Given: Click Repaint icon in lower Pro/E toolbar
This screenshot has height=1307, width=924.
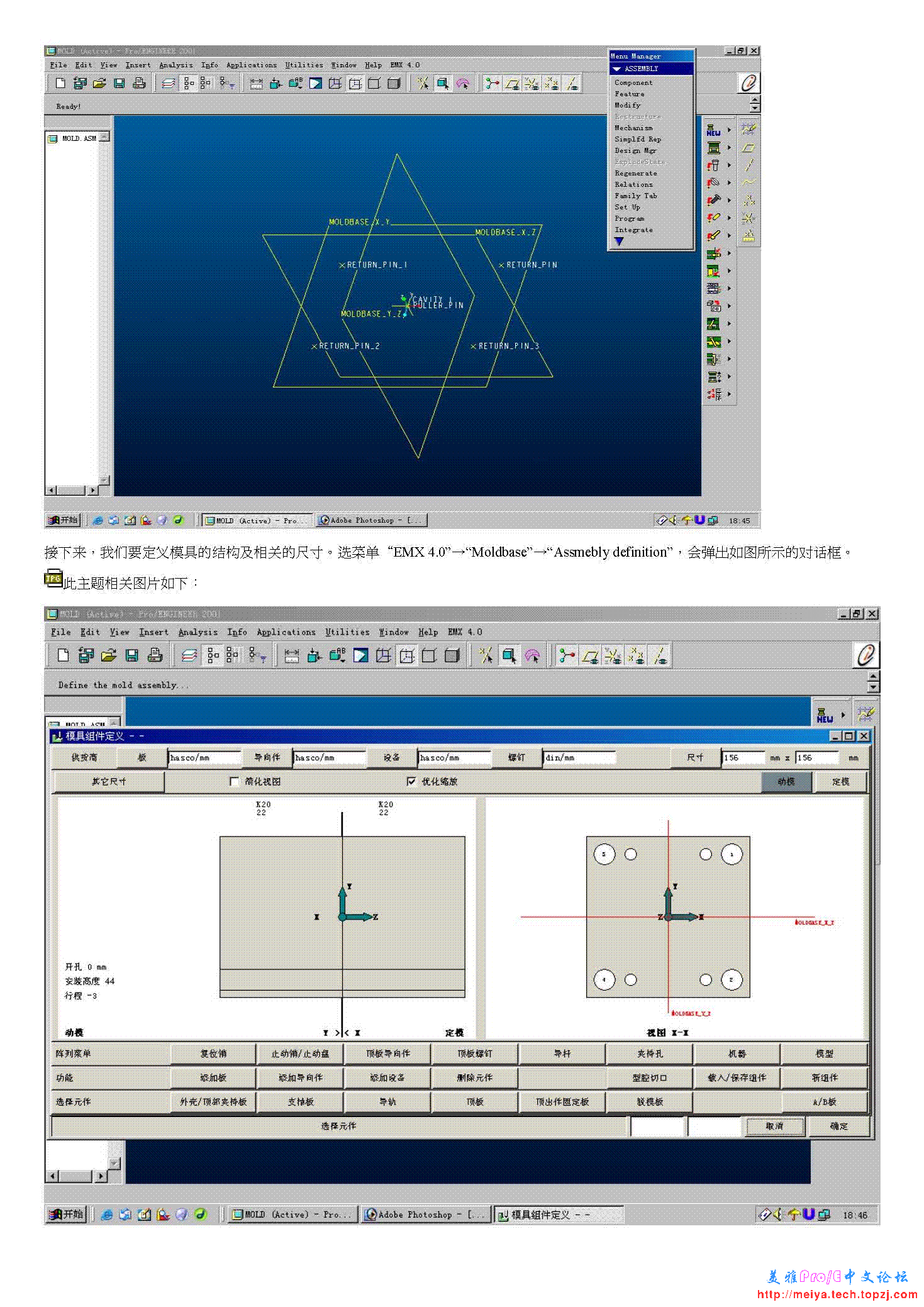Looking at the screenshot, I should [x=361, y=655].
